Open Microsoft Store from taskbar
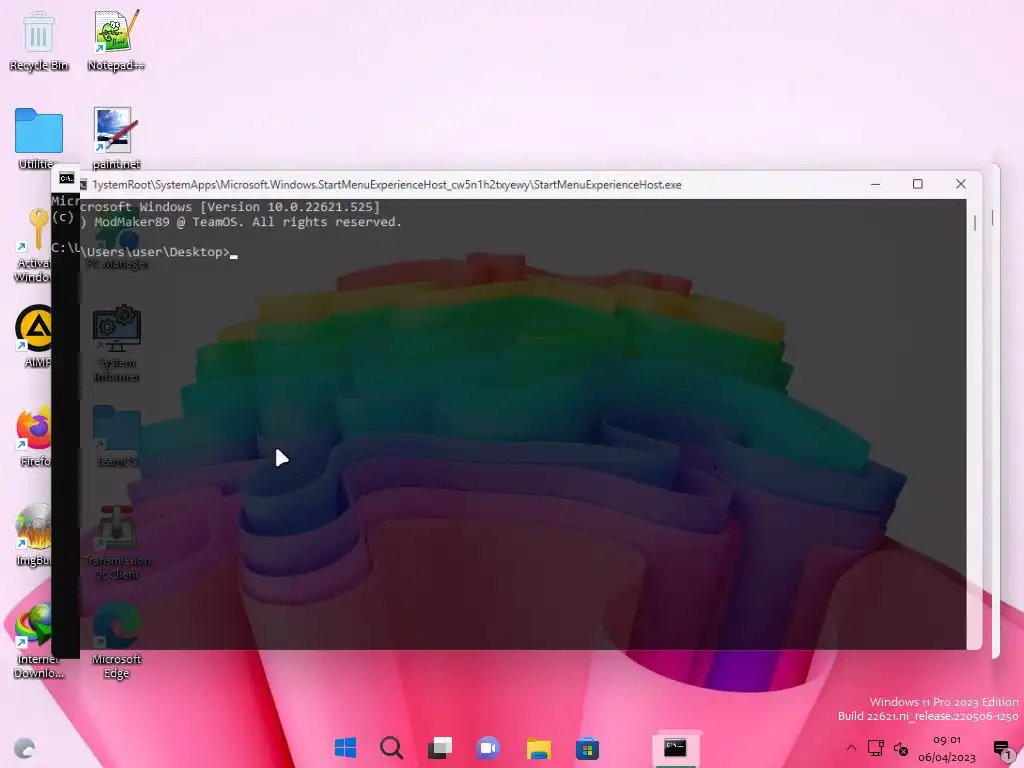 coord(587,748)
